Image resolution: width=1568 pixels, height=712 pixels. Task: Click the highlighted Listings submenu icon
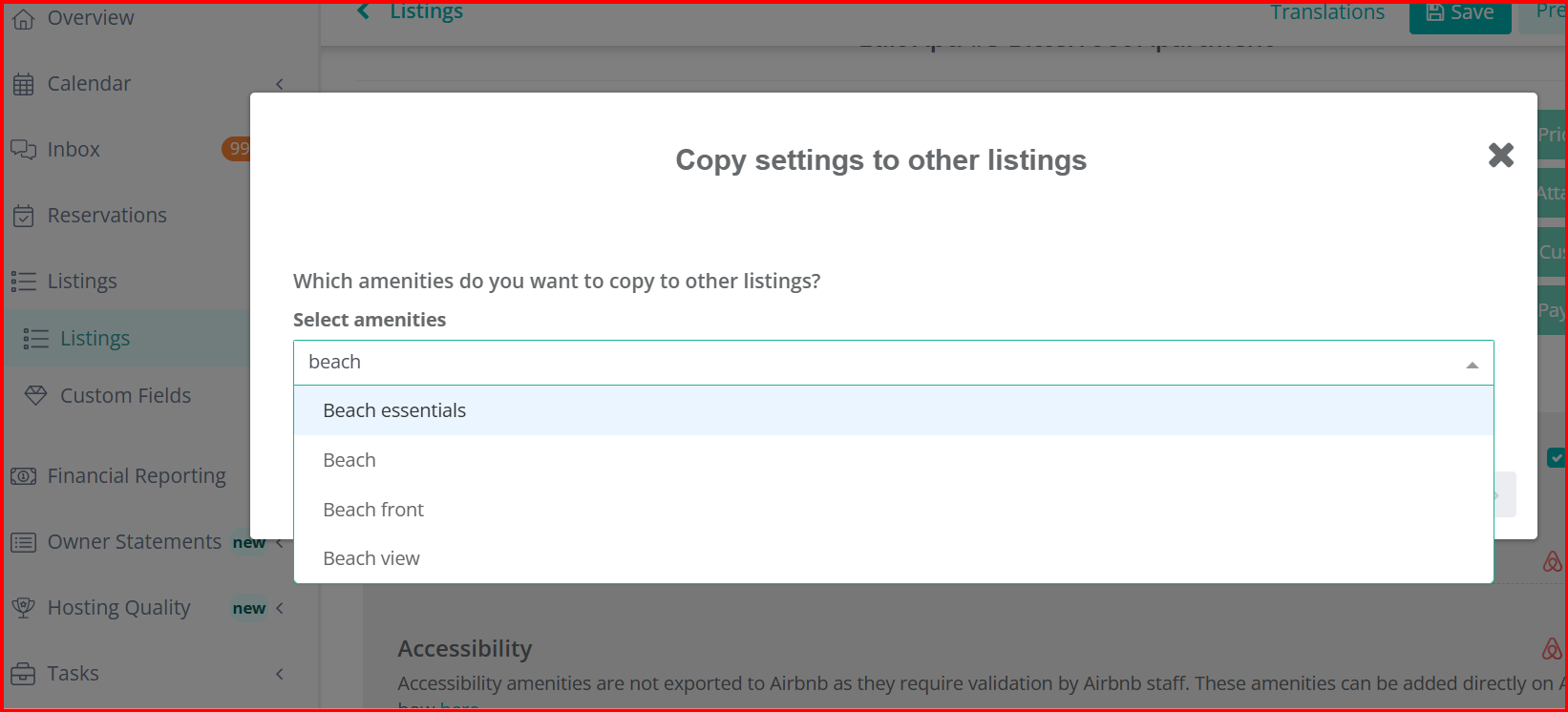point(36,339)
